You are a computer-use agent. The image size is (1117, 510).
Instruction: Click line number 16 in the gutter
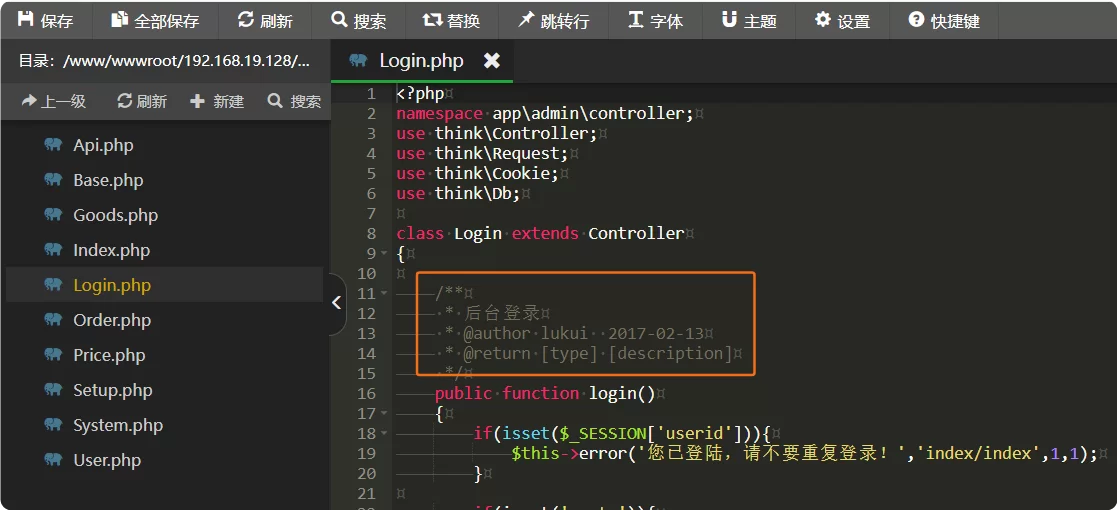(366, 393)
